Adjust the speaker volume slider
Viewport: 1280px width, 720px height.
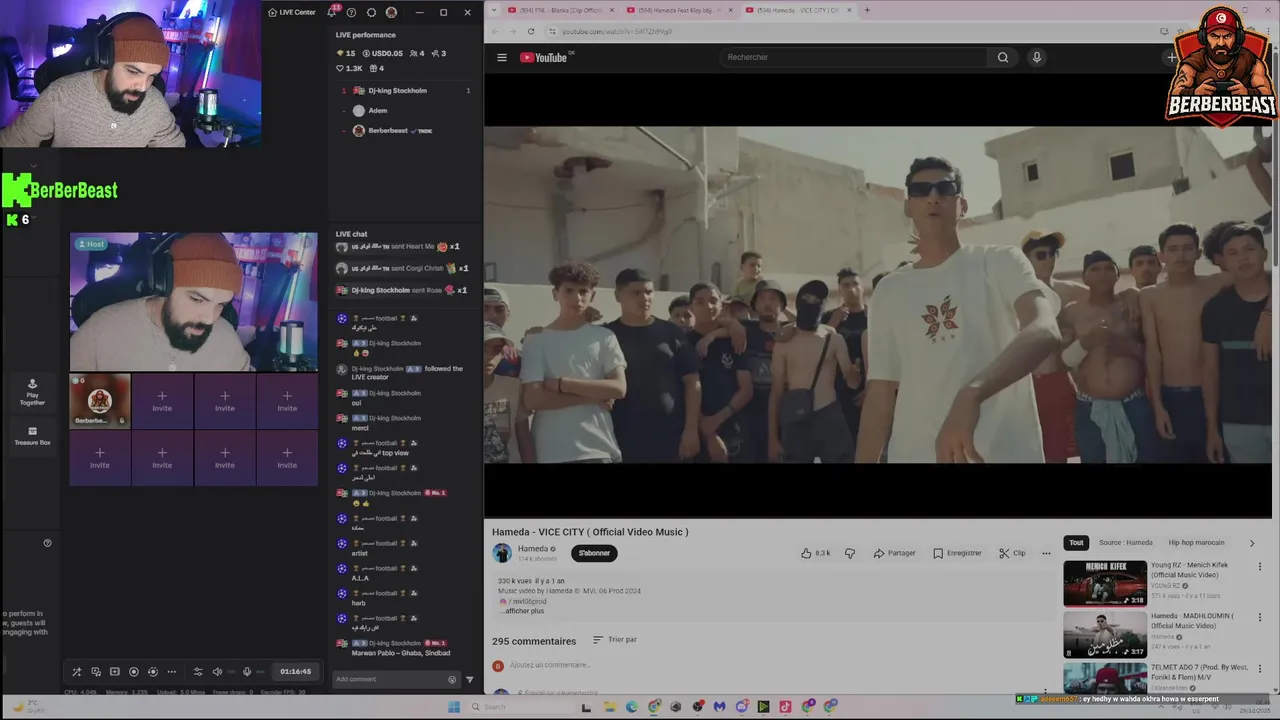point(231,672)
